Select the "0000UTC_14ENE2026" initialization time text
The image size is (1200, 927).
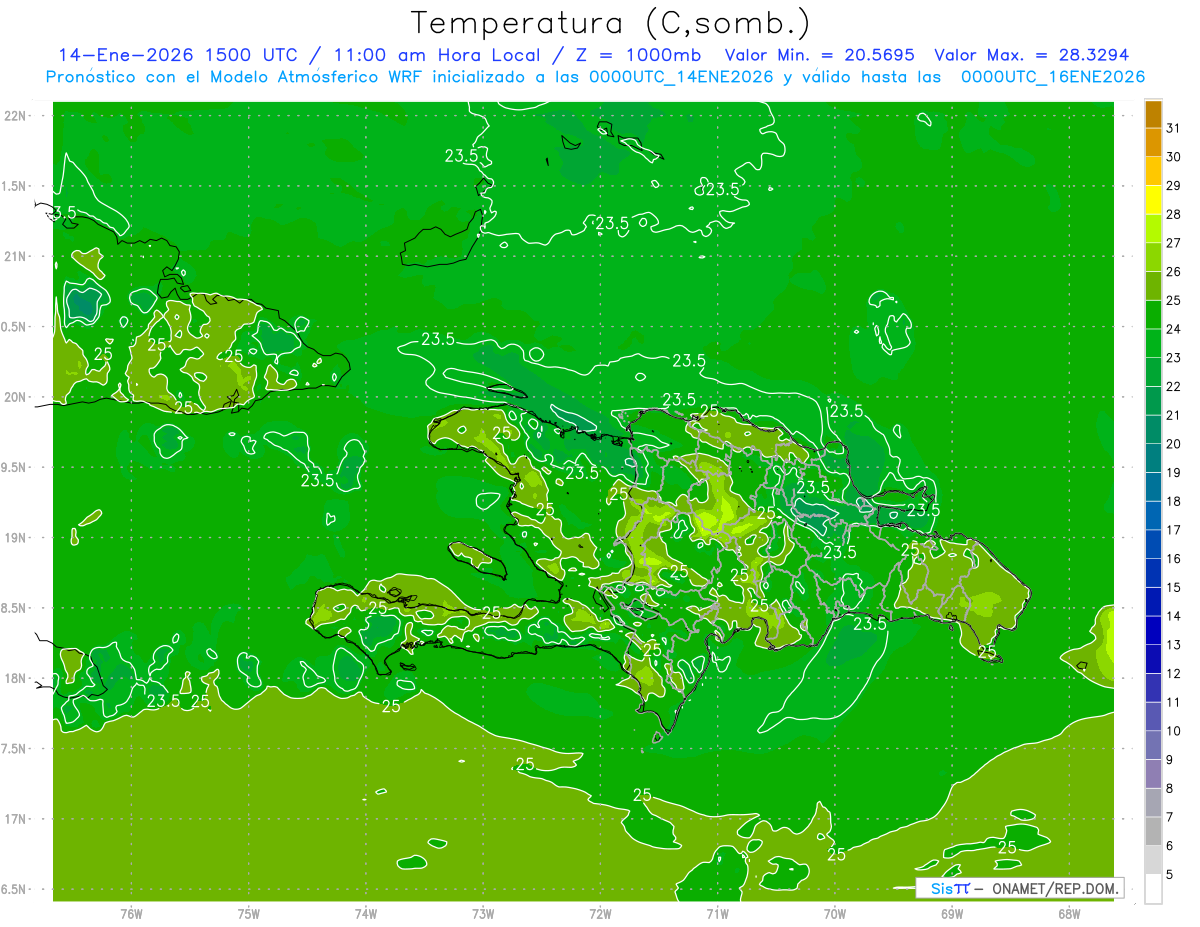[x=681, y=77]
